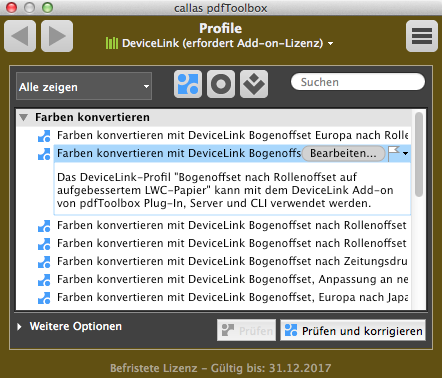
Task: Open the hamburger menu button
Action: point(422,36)
